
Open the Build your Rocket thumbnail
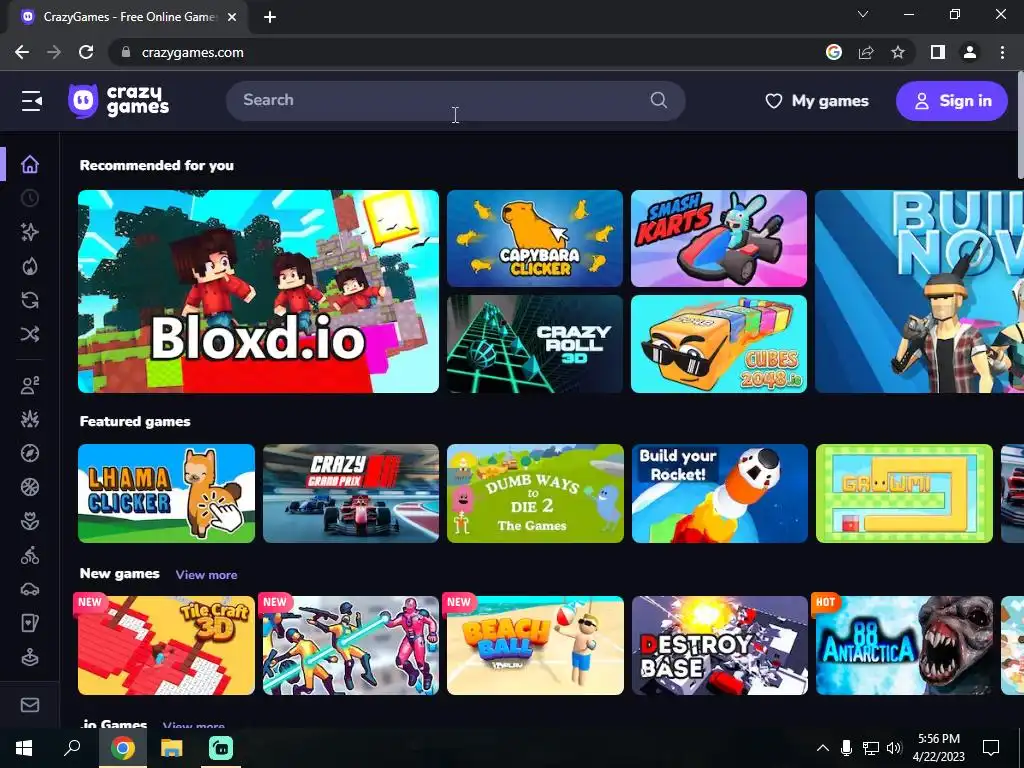(x=720, y=493)
